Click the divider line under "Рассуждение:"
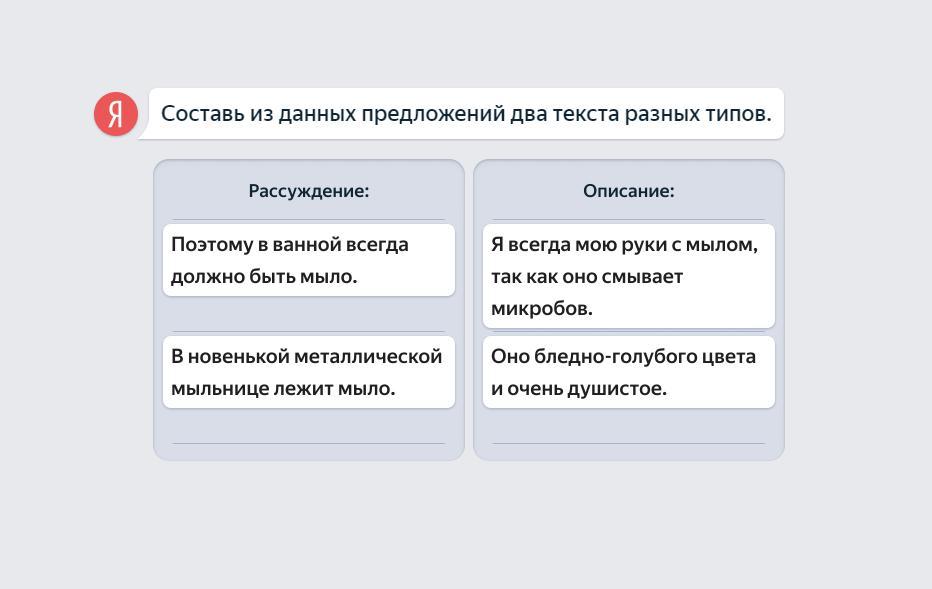Viewport: 932px width, 589px height. coord(309,219)
